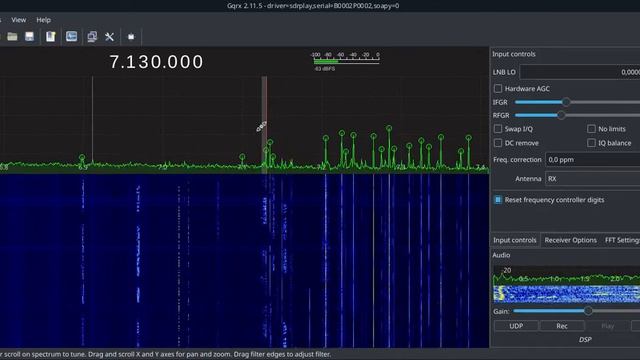Adjust the IFGR slider handle
The image size is (640, 360).
566,102
